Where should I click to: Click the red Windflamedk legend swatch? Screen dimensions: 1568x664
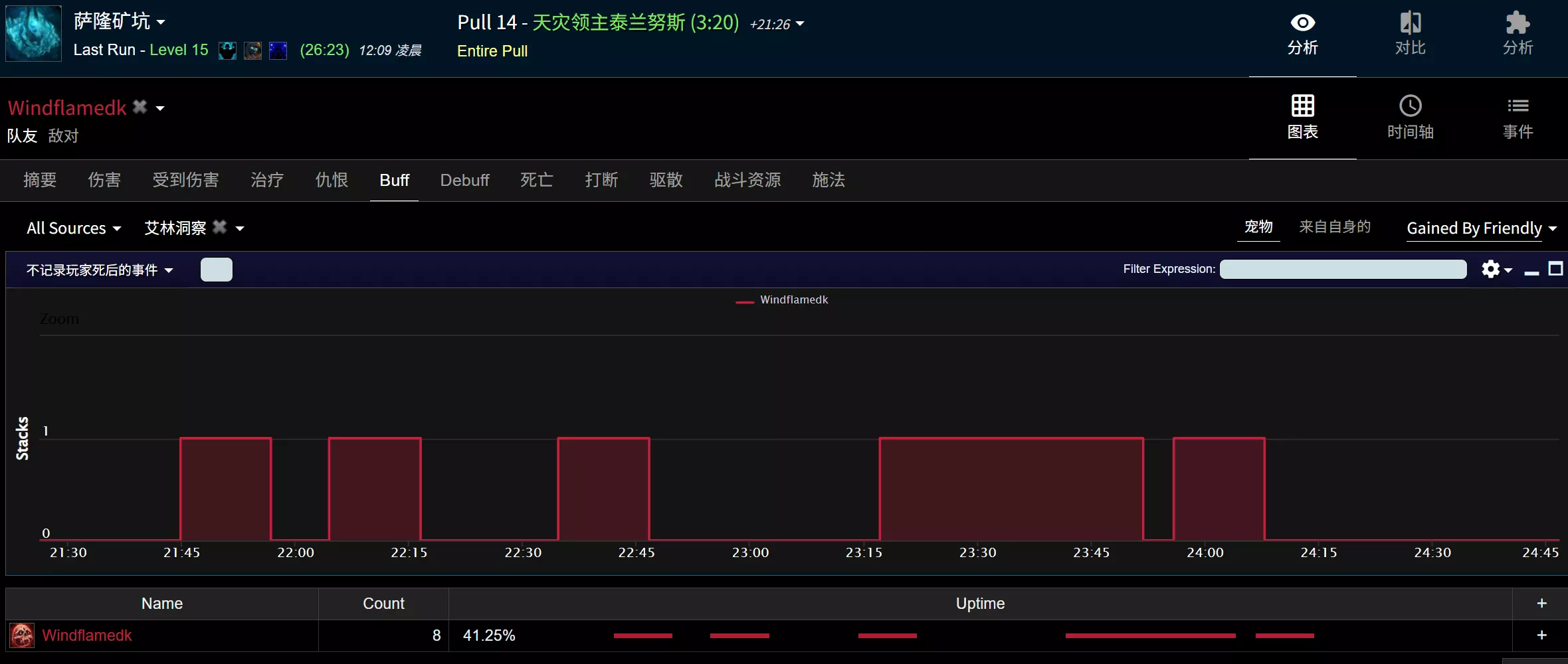coord(744,301)
